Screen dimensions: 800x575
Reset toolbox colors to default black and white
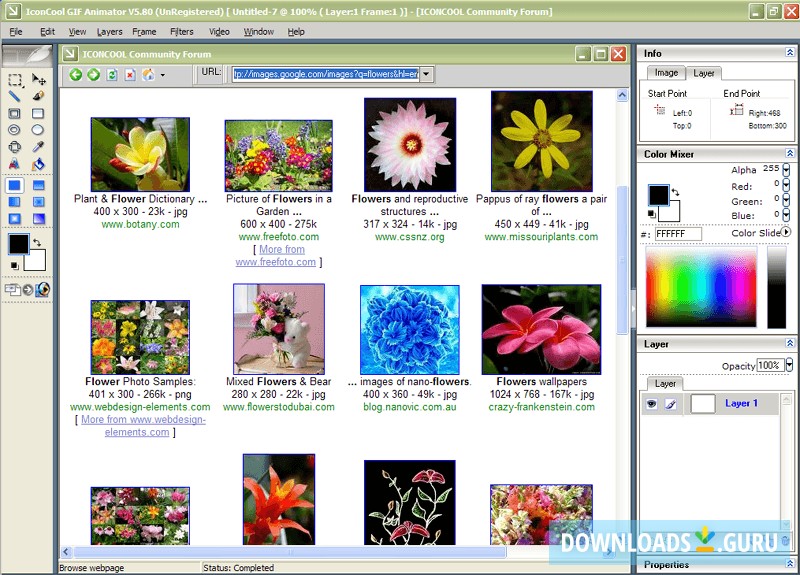(14, 266)
